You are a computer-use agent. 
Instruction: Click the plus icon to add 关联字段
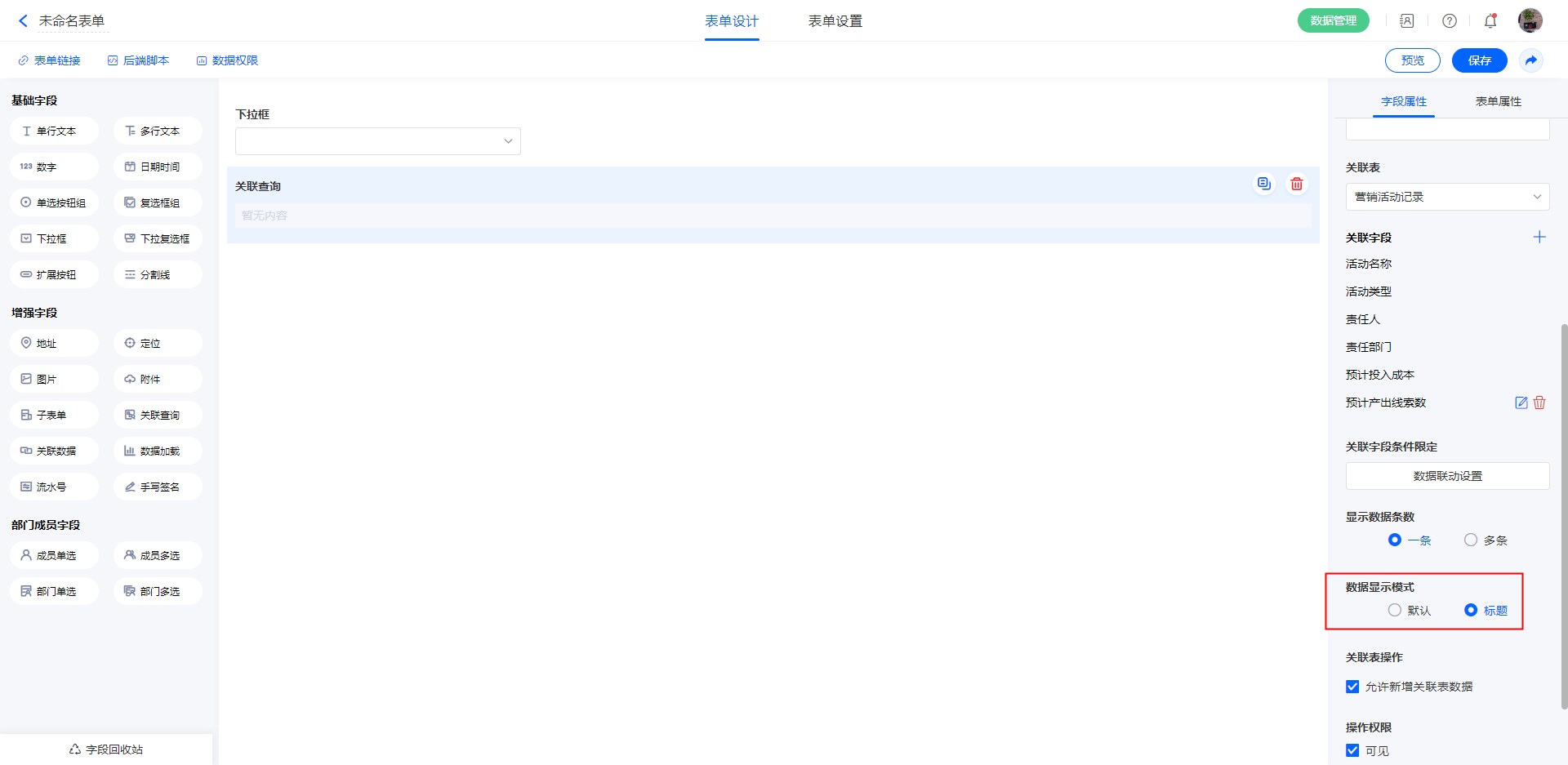(x=1539, y=238)
